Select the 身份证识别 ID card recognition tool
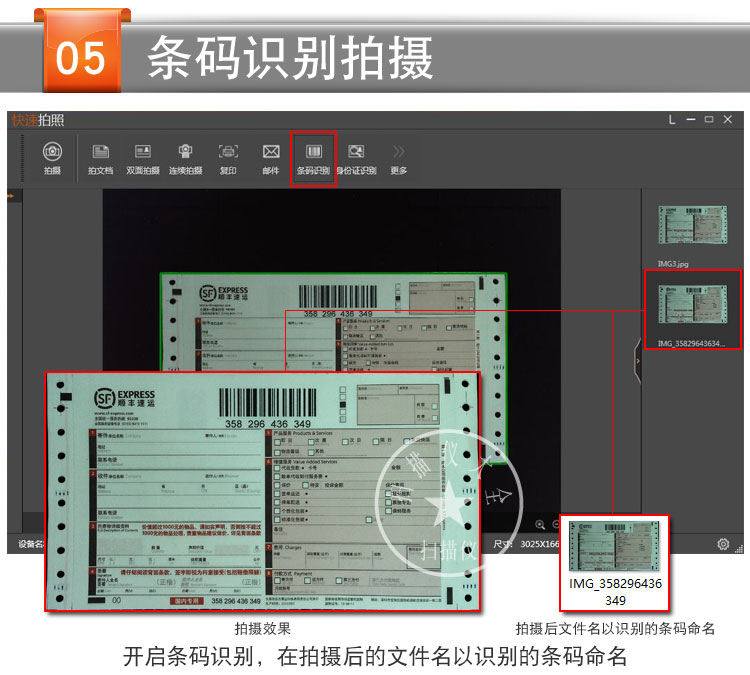750x675 pixels. point(356,158)
